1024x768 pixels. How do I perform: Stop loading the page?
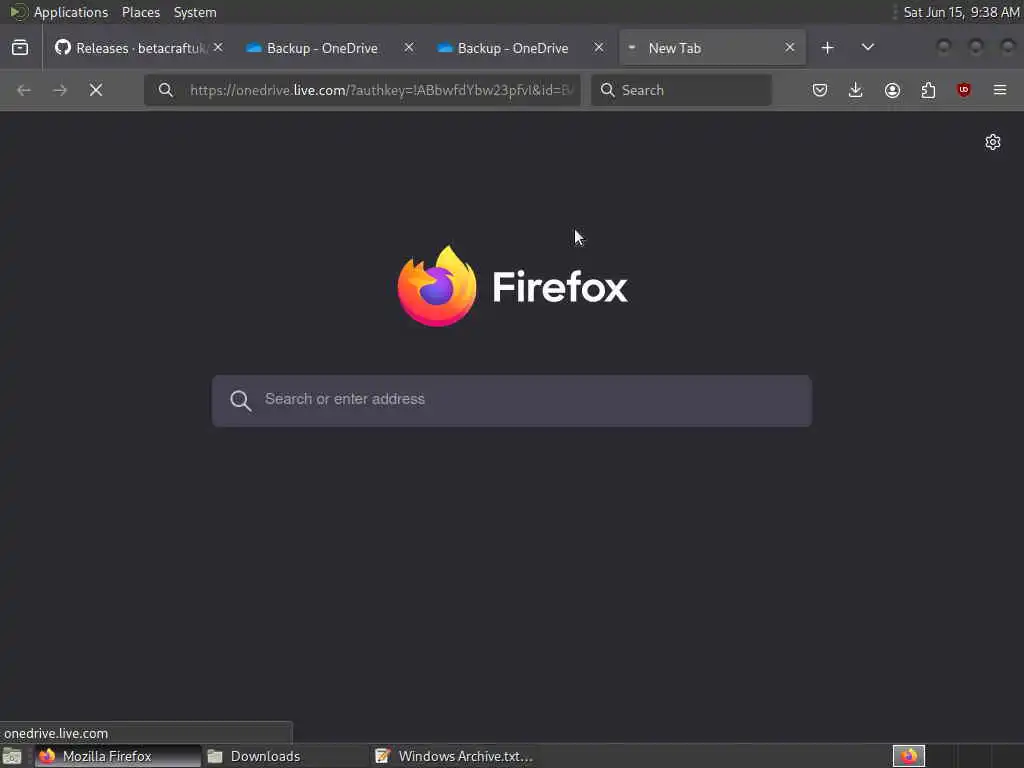tap(96, 90)
